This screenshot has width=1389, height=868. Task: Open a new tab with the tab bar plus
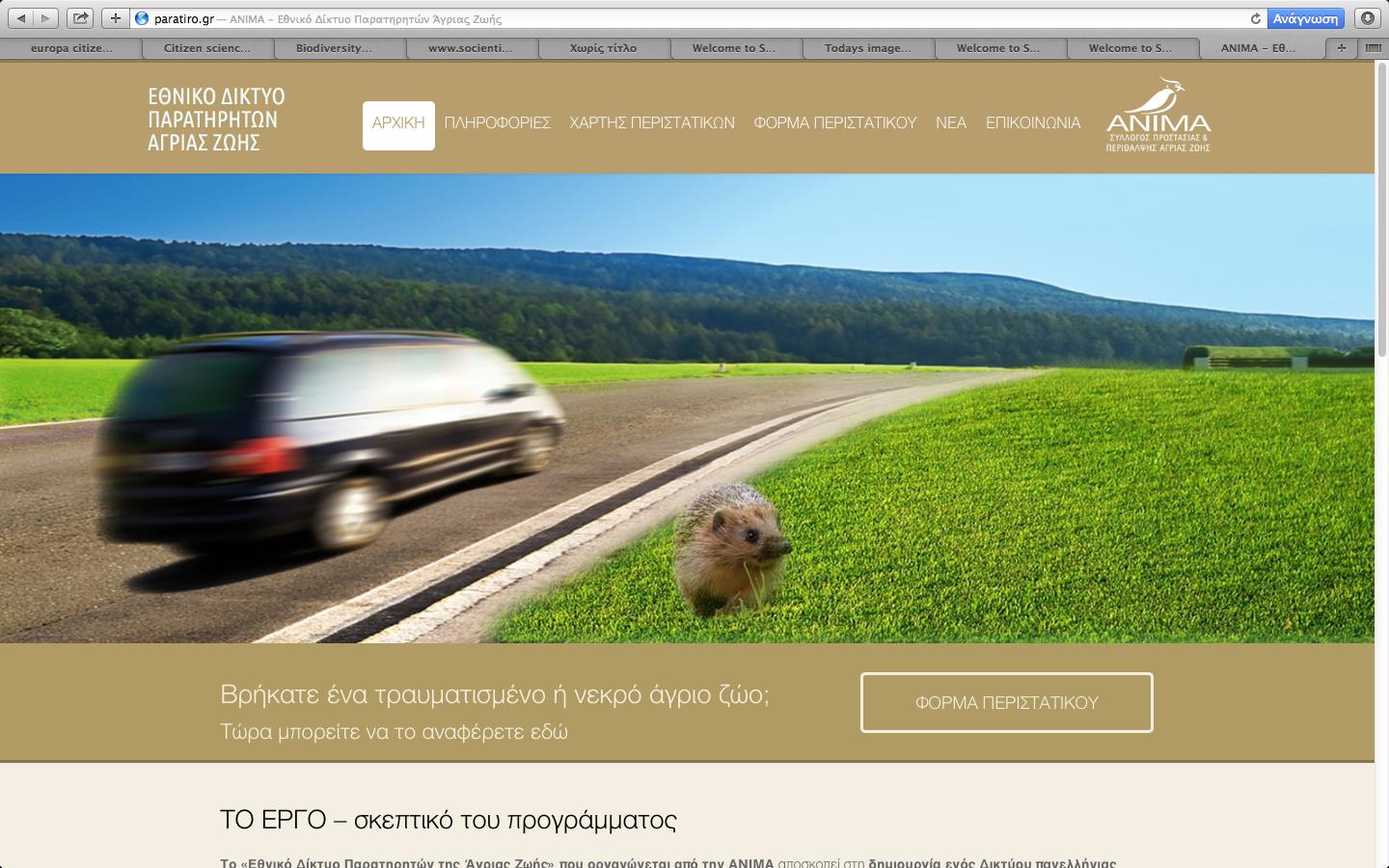pyautogui.click(x=1341, y=48)
